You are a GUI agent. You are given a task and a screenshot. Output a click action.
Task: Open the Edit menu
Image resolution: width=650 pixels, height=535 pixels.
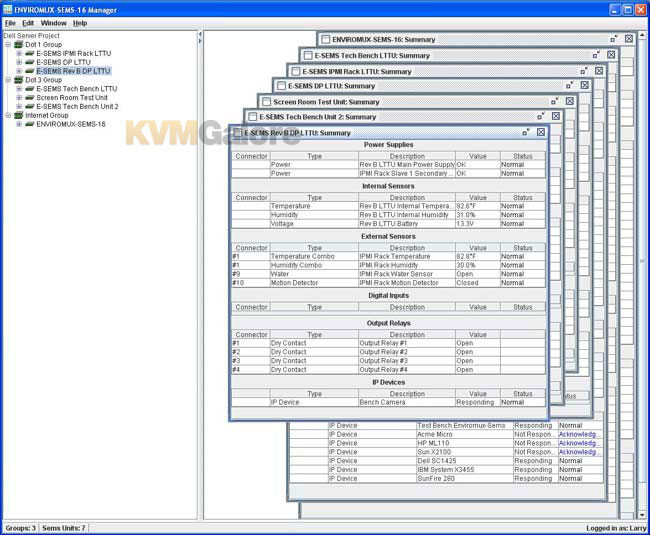click(x=28, y=23)
